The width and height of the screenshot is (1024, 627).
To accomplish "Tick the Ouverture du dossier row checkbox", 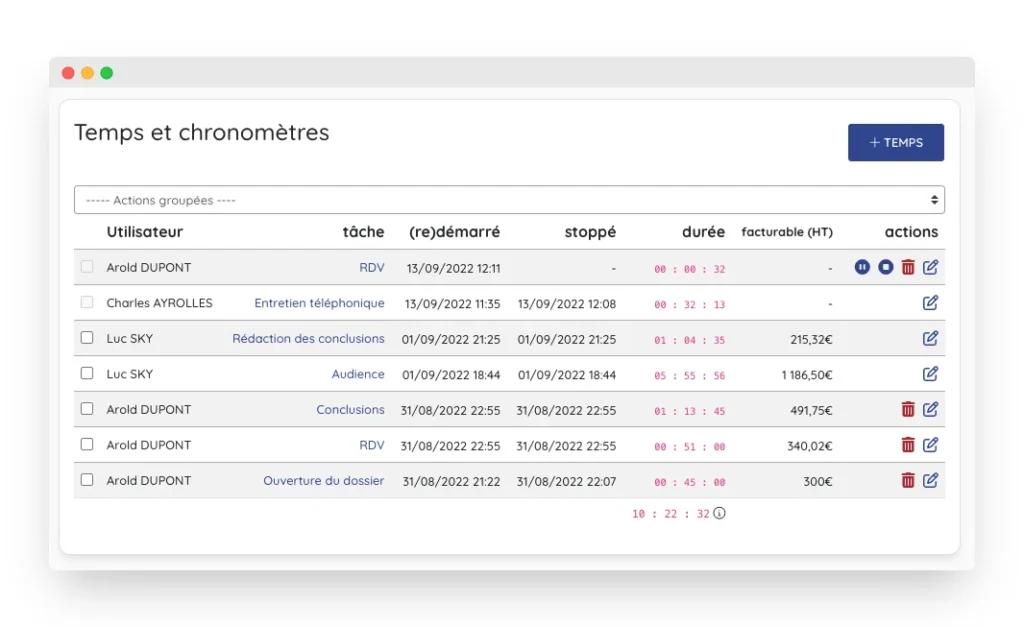I will coord(87,480).
